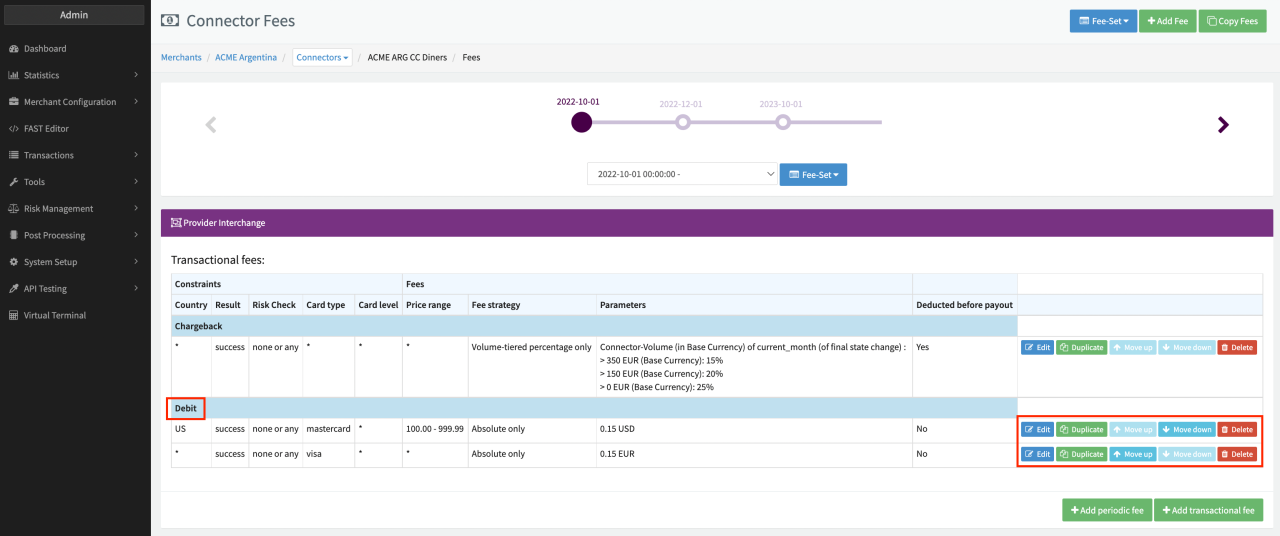
Task: Click the Virtual Terminal icon
Action: pyautogui.click(x=14, y=316)
